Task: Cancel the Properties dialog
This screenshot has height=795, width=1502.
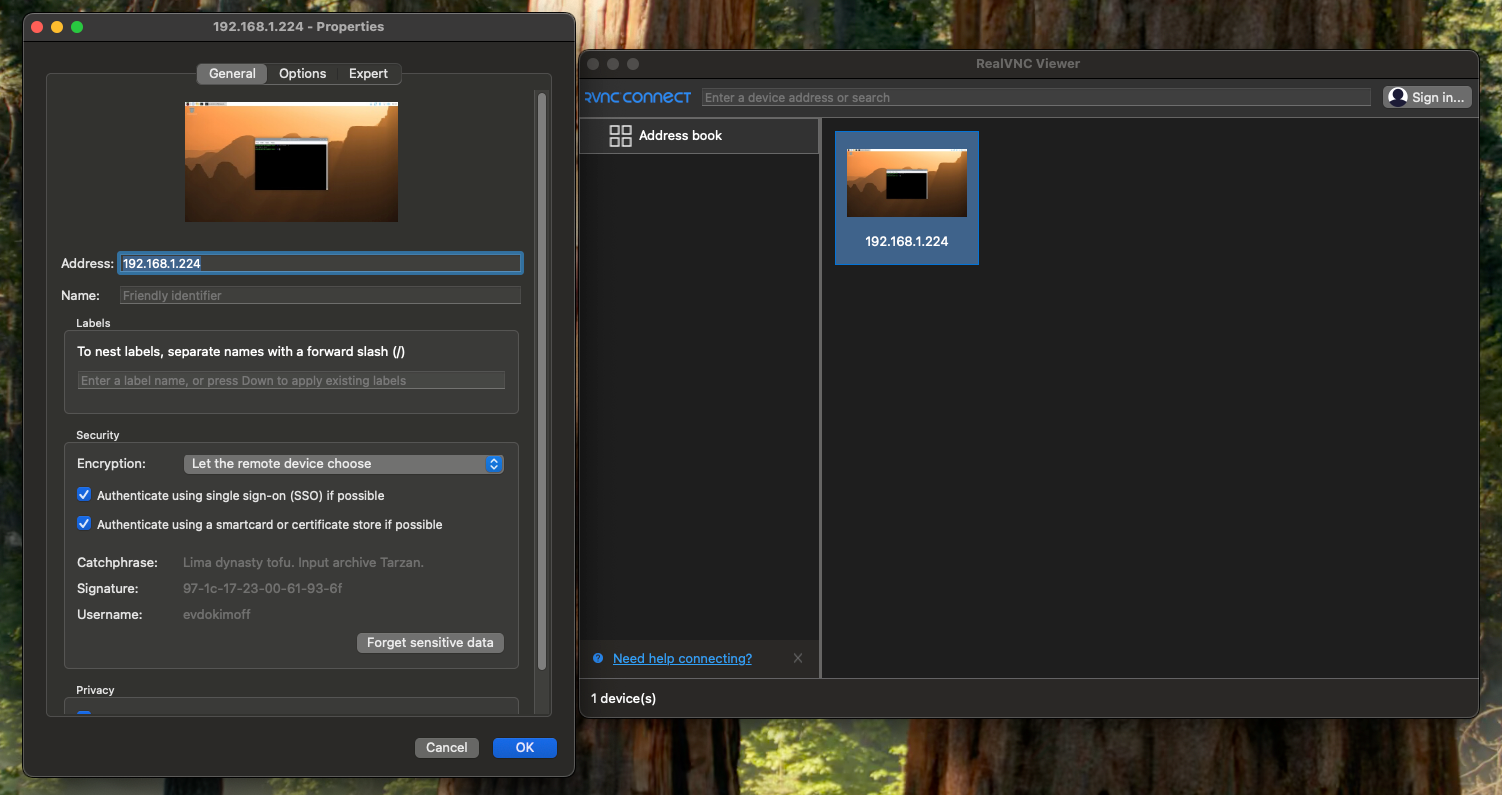Action: pyautogui.click(x=446, y=747)
